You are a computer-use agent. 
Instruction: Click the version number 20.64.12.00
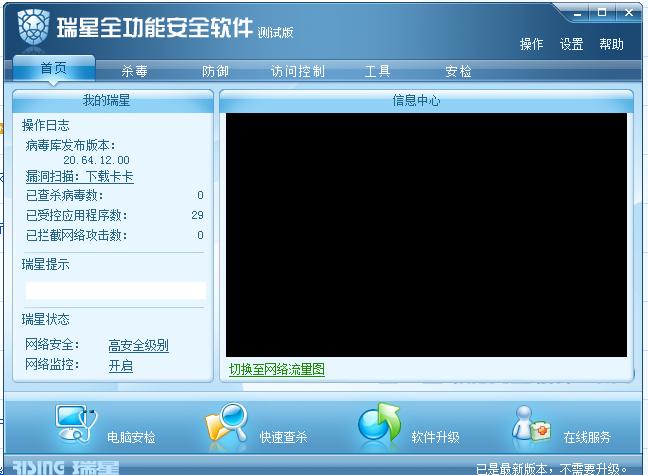pos(96,160)
